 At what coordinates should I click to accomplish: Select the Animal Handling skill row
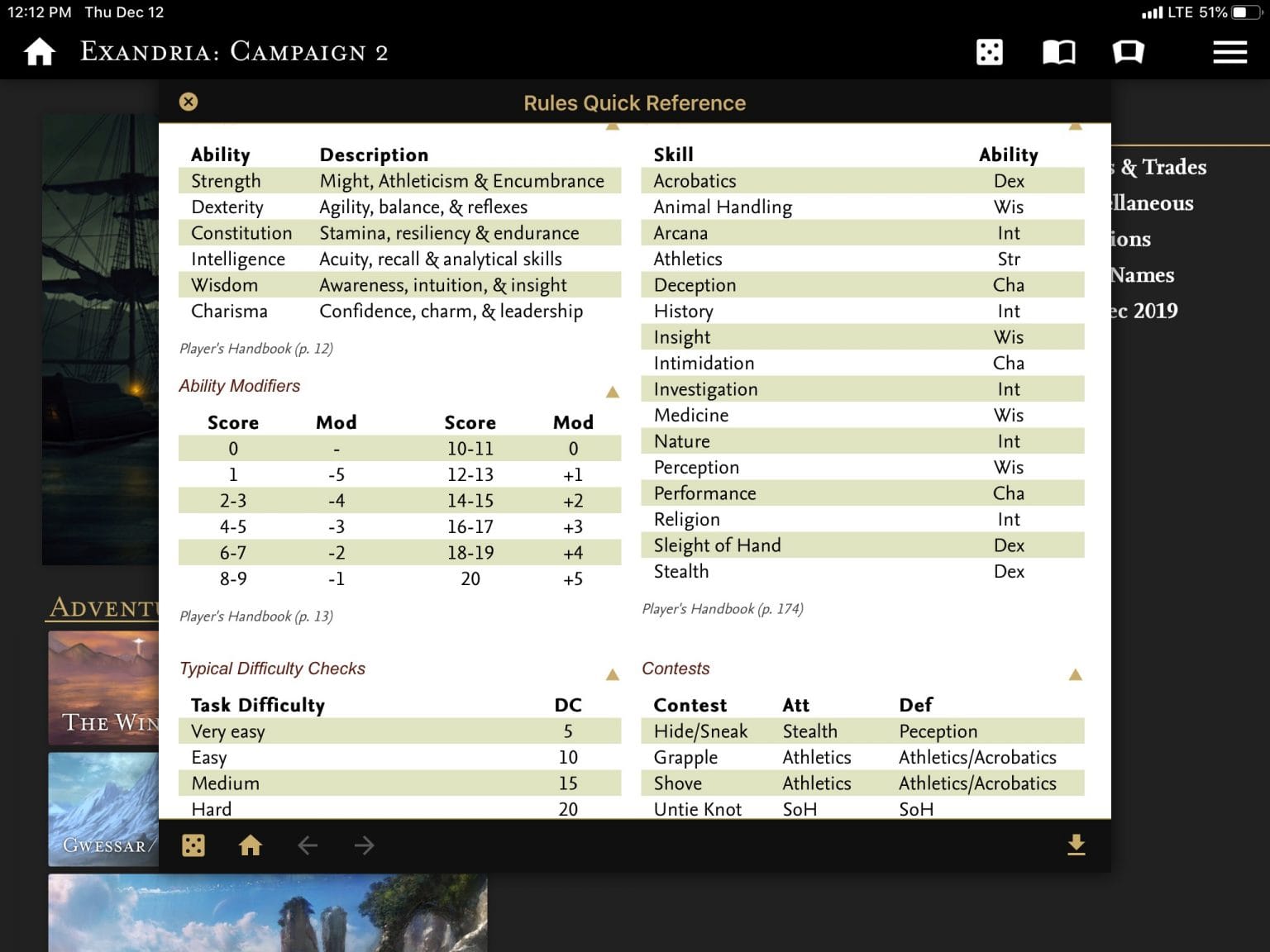point(862,207)
